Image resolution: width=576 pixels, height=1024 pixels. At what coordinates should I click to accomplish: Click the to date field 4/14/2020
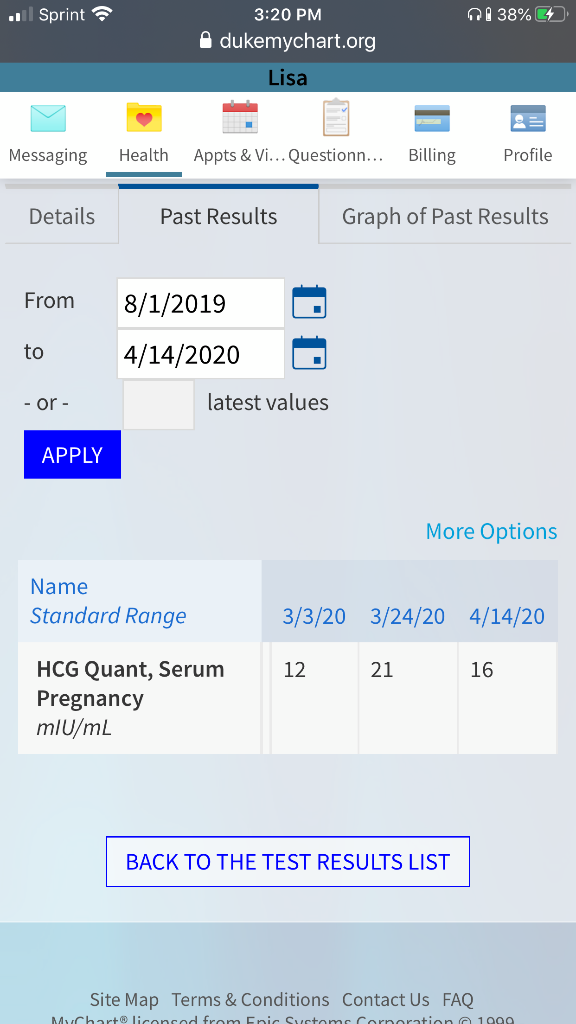(x=201, y=354)
